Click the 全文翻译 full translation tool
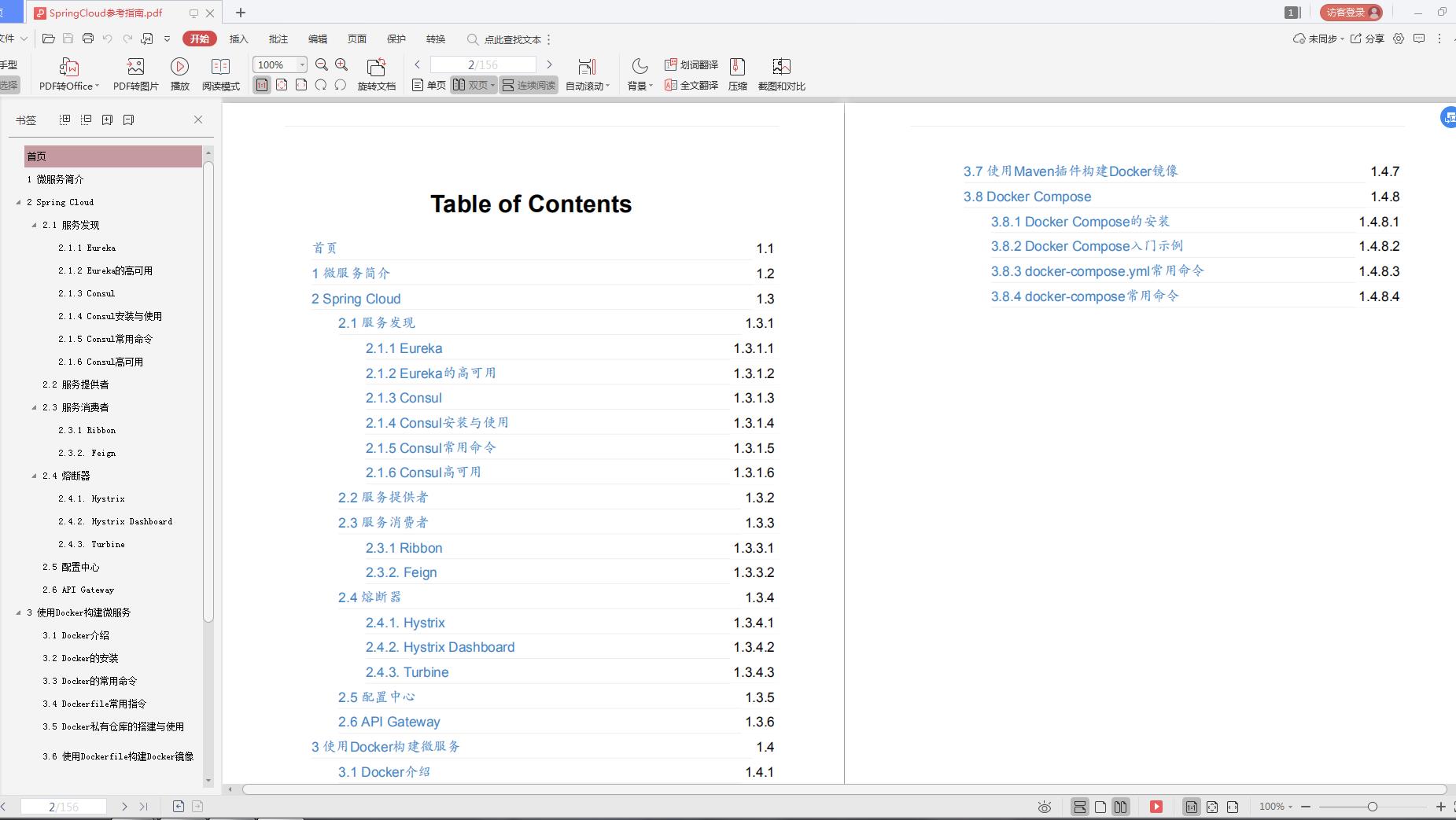This screenshot has width=1456, height=820. pos(691,85)
